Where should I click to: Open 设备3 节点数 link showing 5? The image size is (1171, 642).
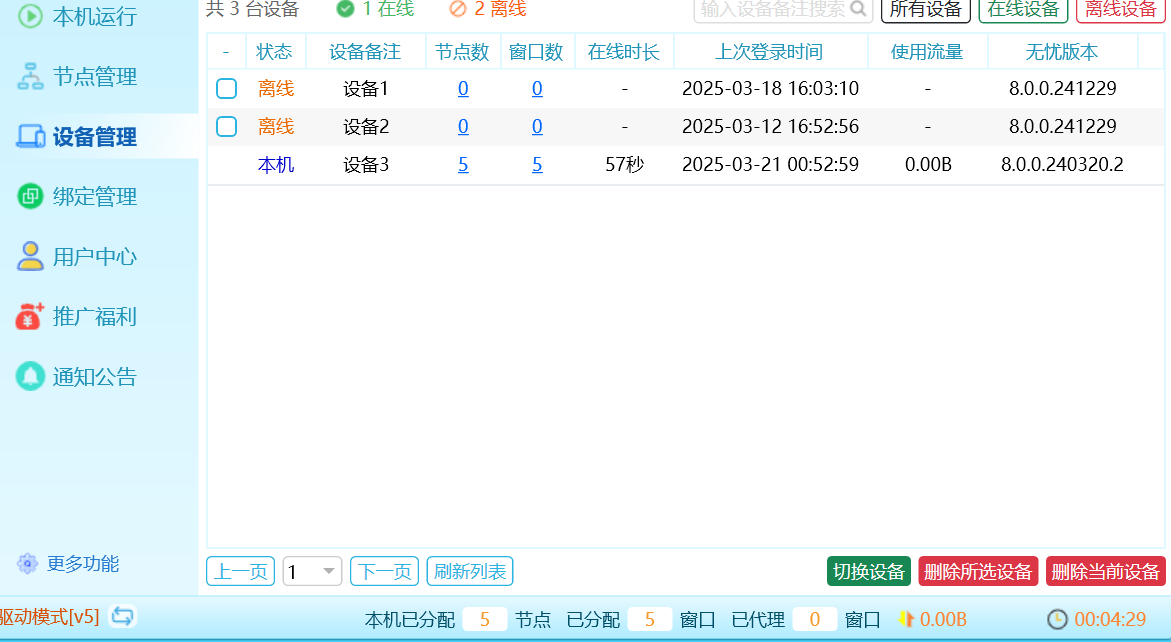[x=463, y=165]
